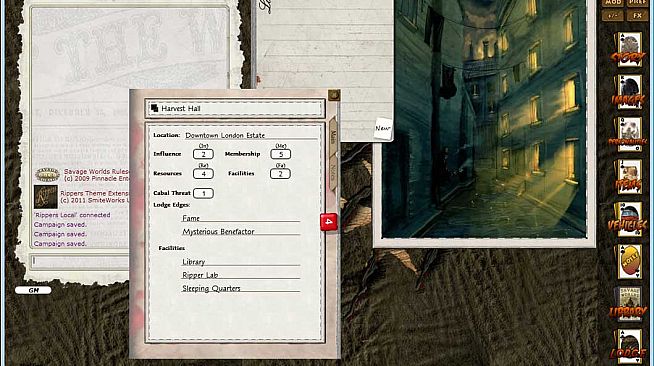Open the Library sidebar book

click(x=628, y=304)
